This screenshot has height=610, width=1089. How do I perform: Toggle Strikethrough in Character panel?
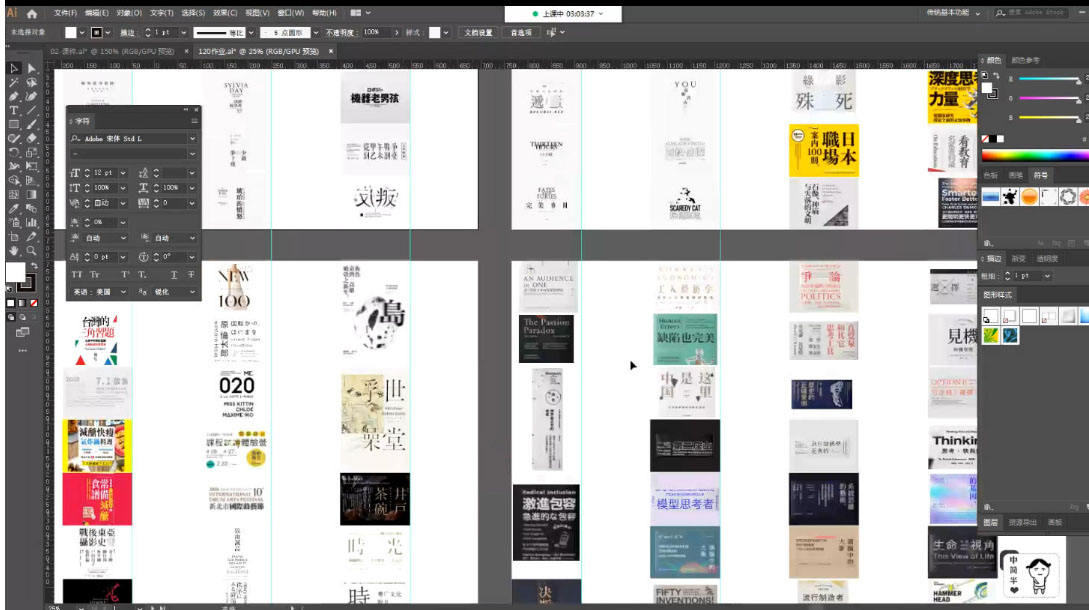point(191,274)
